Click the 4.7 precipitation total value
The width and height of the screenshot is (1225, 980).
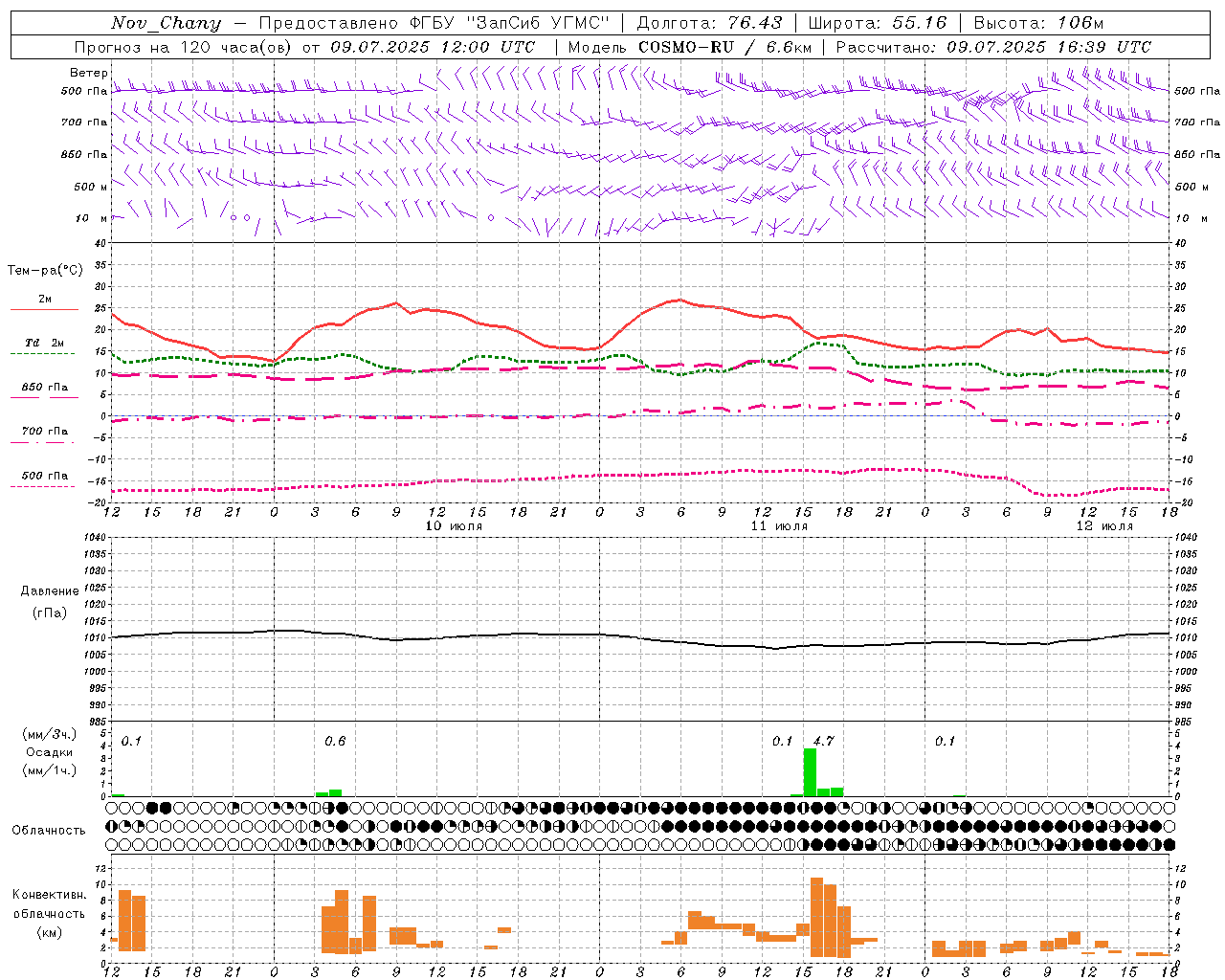(823, 741)
